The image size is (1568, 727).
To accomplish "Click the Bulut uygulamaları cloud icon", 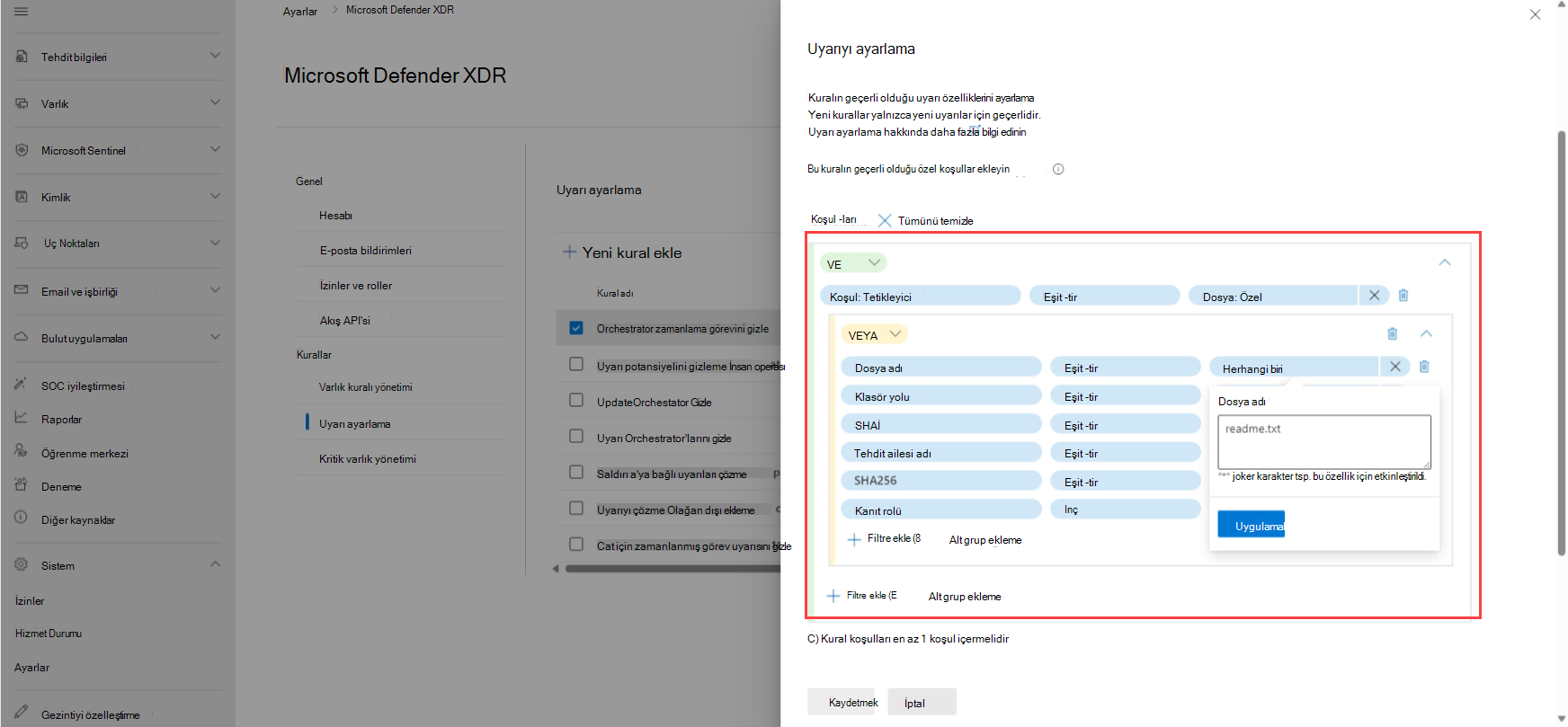I will point(22,338).
